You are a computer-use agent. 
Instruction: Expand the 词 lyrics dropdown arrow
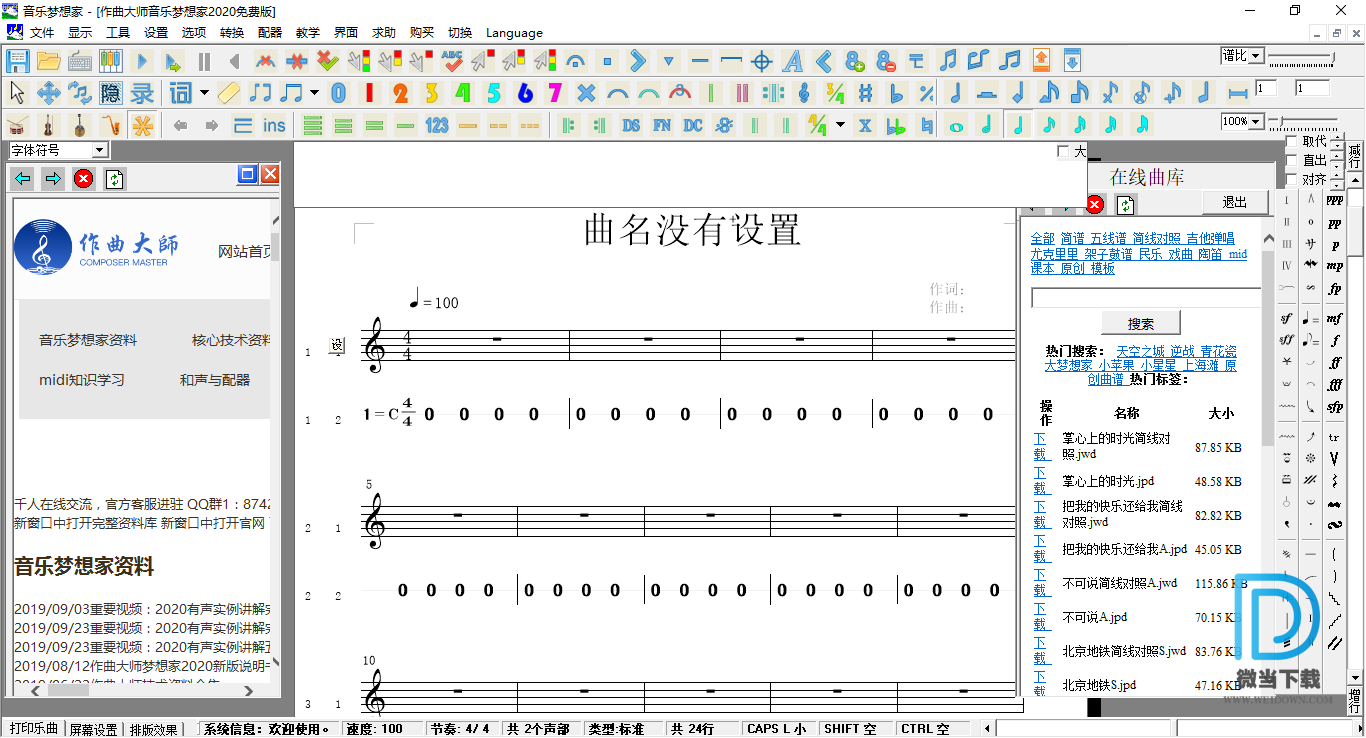[x=205, y=93]
